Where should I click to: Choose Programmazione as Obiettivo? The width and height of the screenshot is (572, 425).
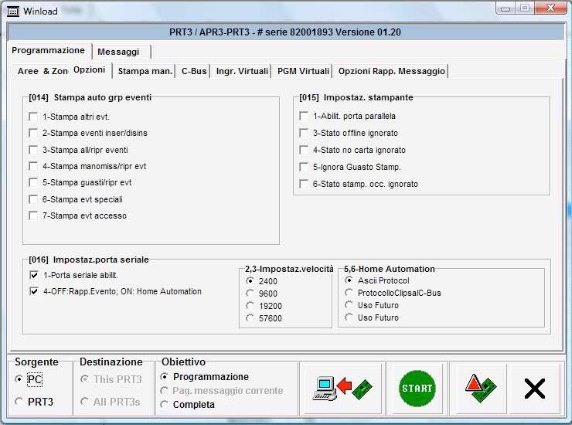pyautogui.click(x=165, y=376)
